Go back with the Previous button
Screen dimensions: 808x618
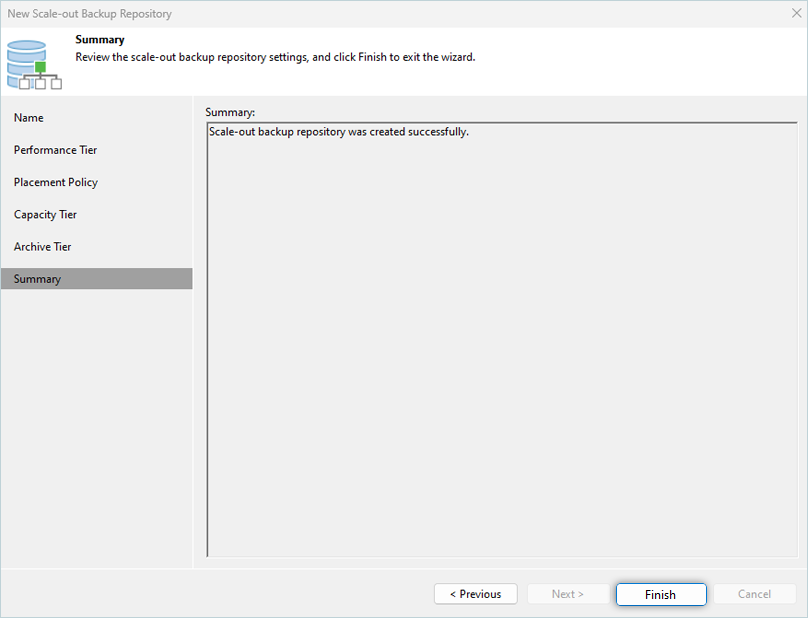coord(475,594)
